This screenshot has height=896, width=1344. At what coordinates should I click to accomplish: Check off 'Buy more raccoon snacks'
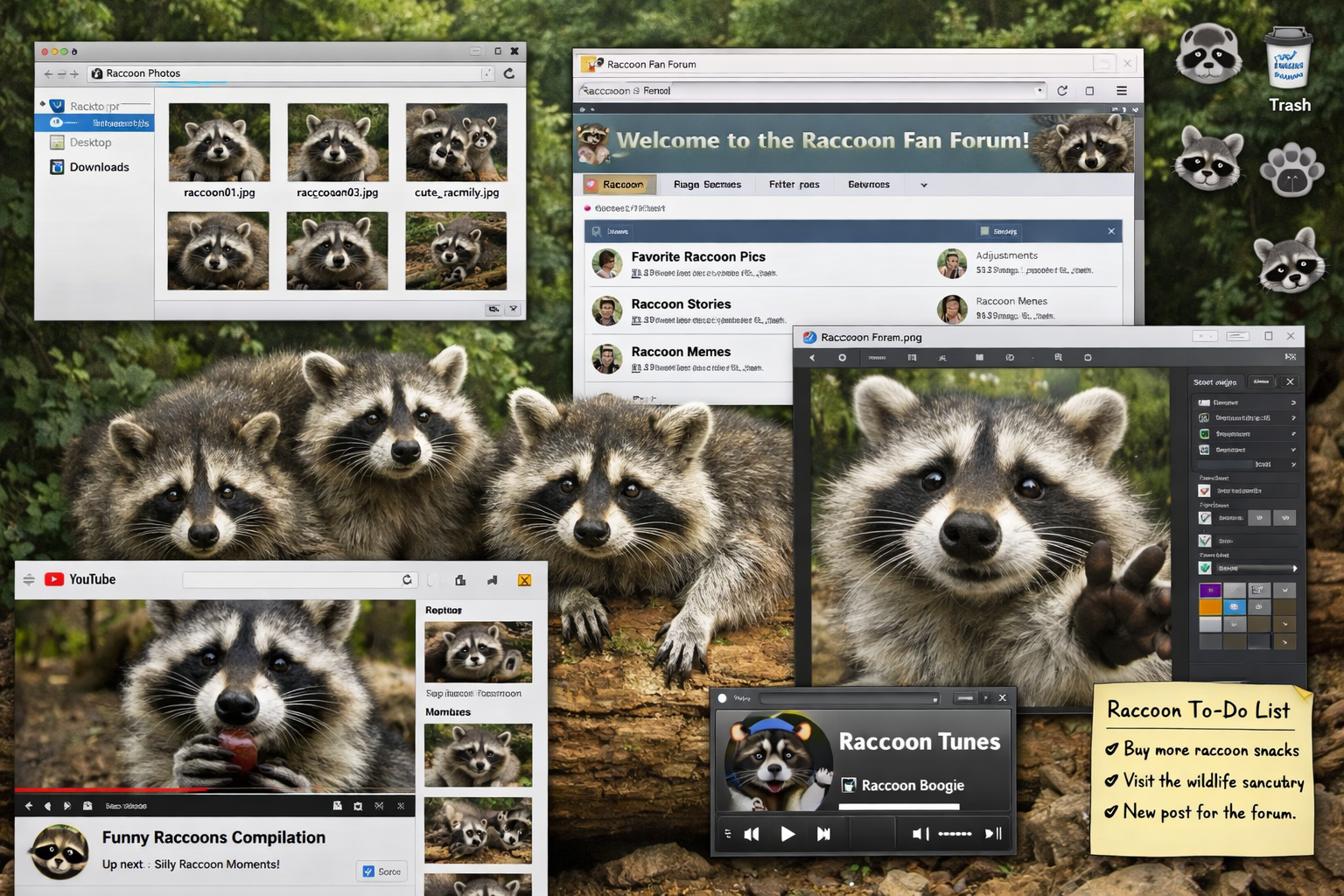1112,749
